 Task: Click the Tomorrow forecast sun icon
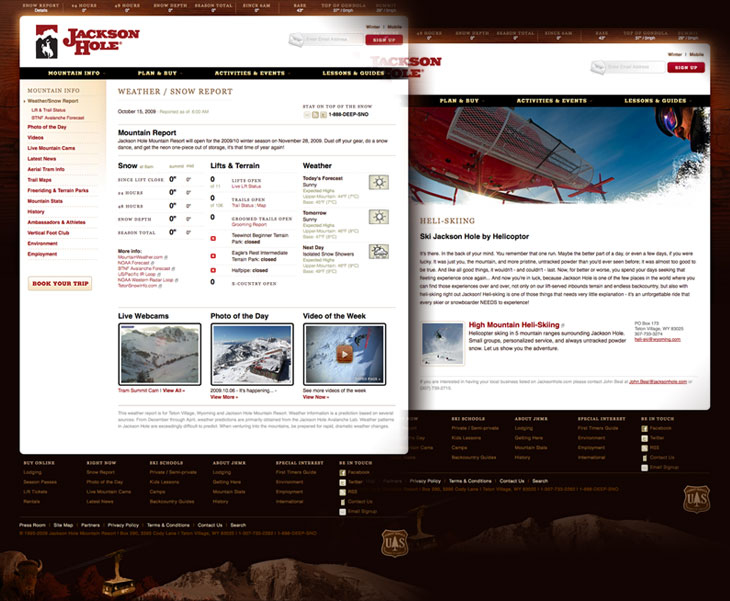(x=379, y=216)
